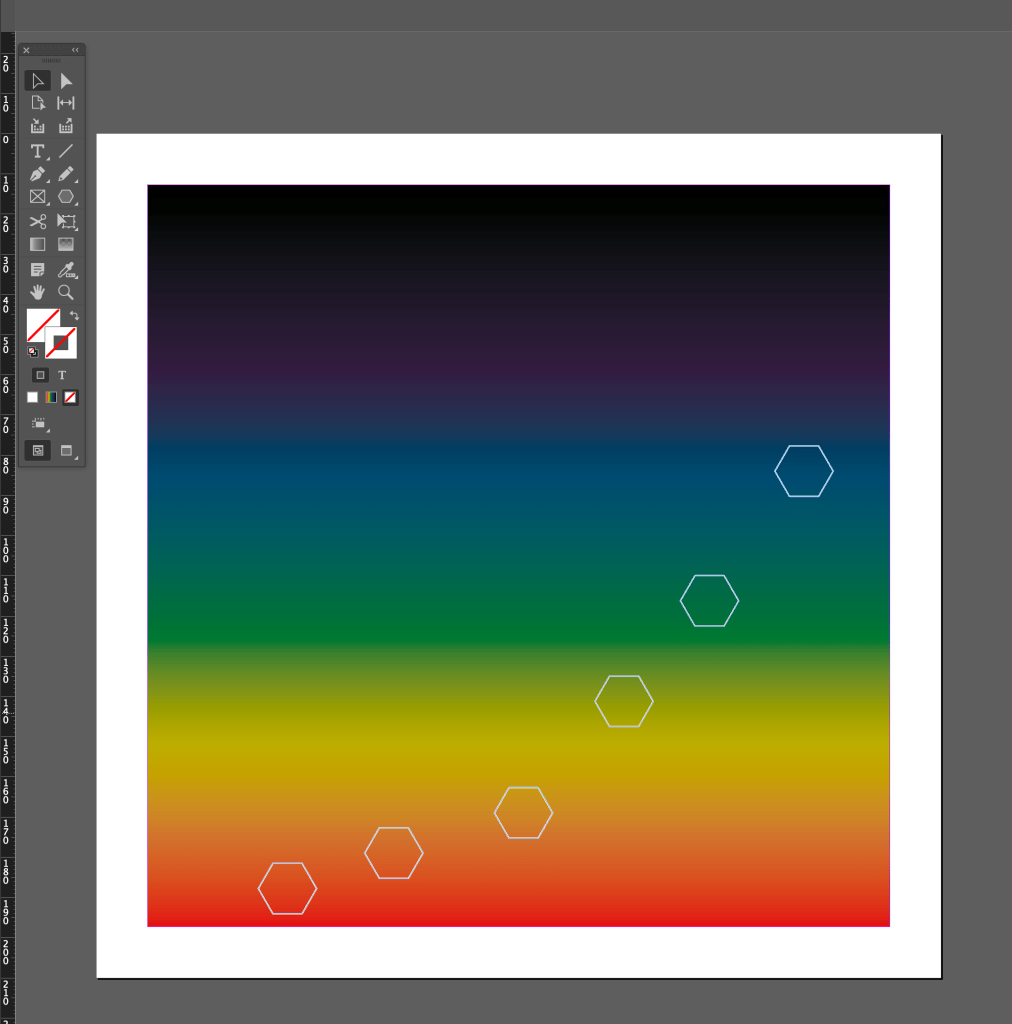The image size is (1012, 1024).
Task: Collapse the tools panel with double chevron
Action: [x=75, y=50]
